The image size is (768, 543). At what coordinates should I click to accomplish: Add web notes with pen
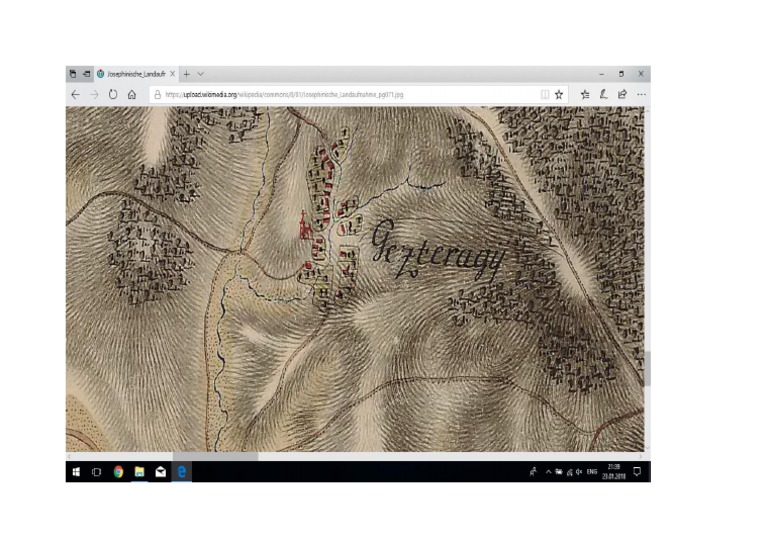point(603,94)
